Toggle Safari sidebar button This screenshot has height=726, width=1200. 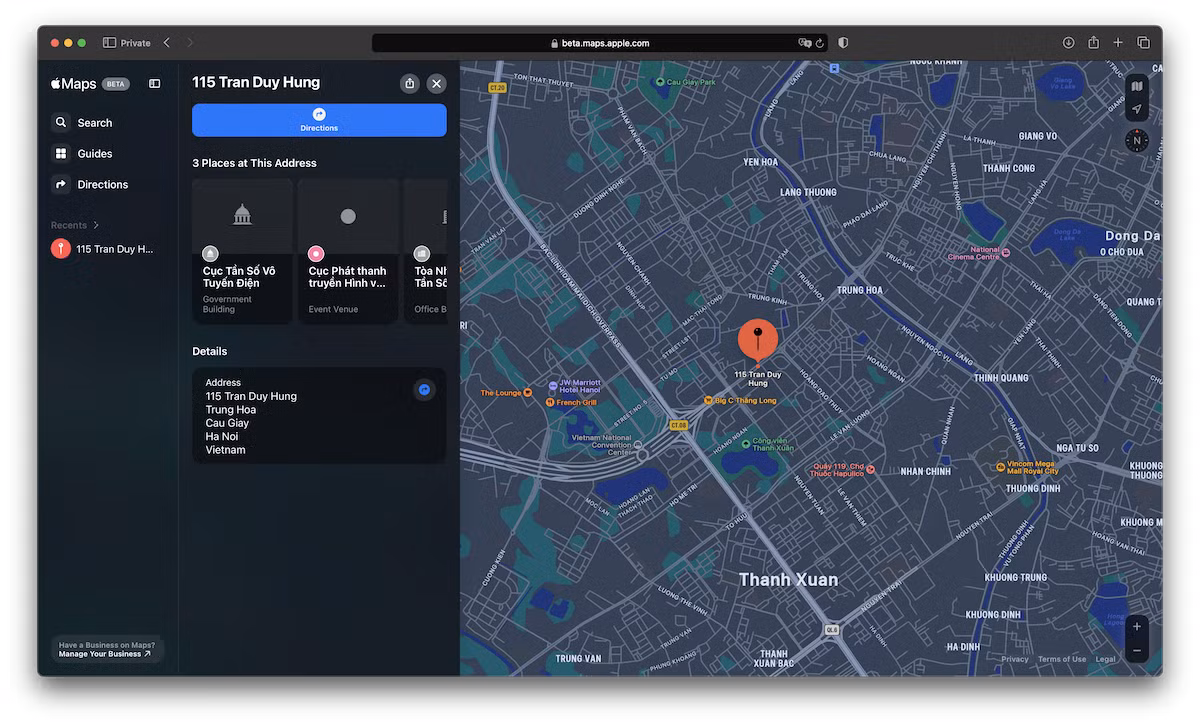(x=109, y=43)
